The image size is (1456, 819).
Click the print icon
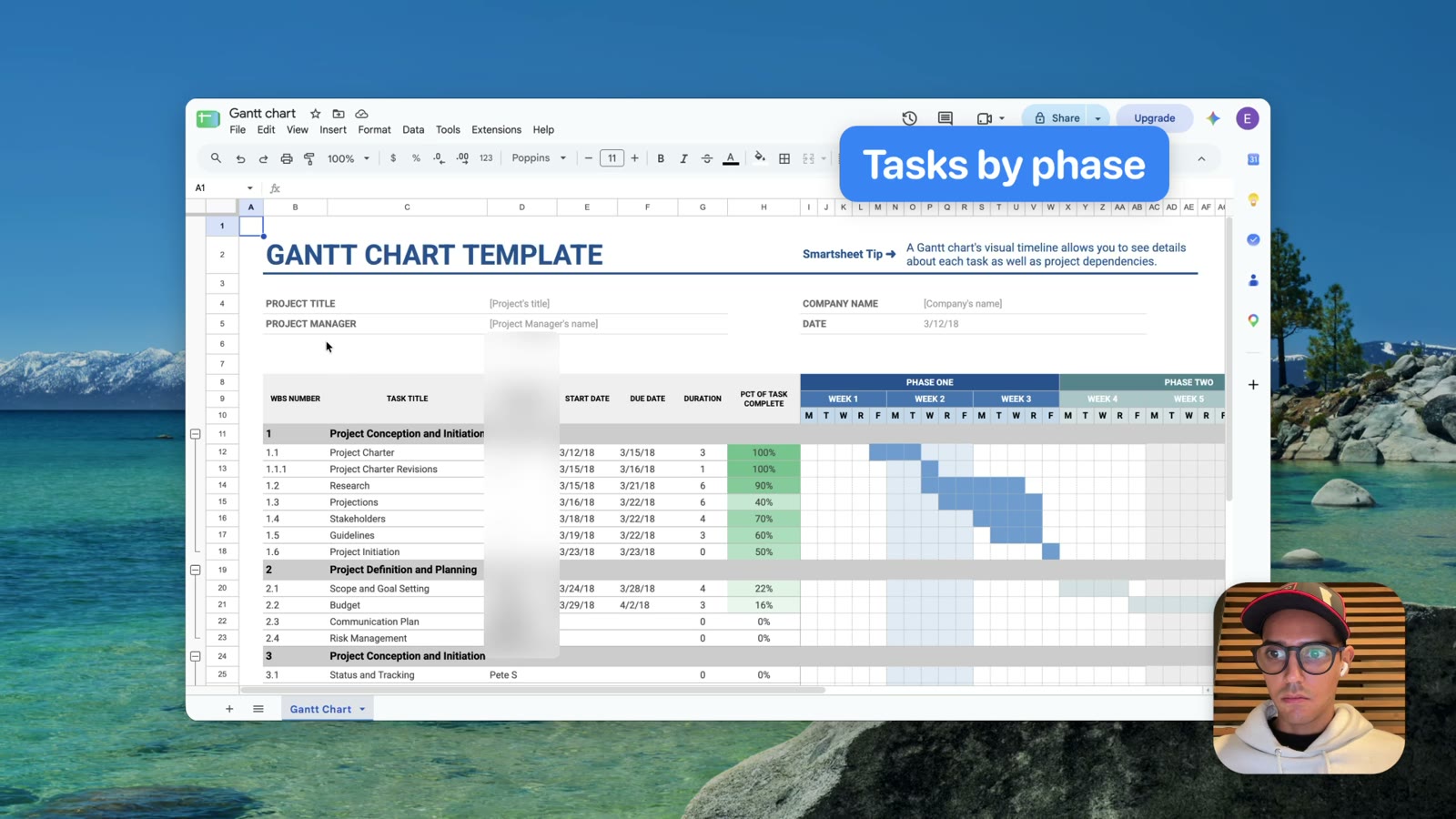point(287,158)
